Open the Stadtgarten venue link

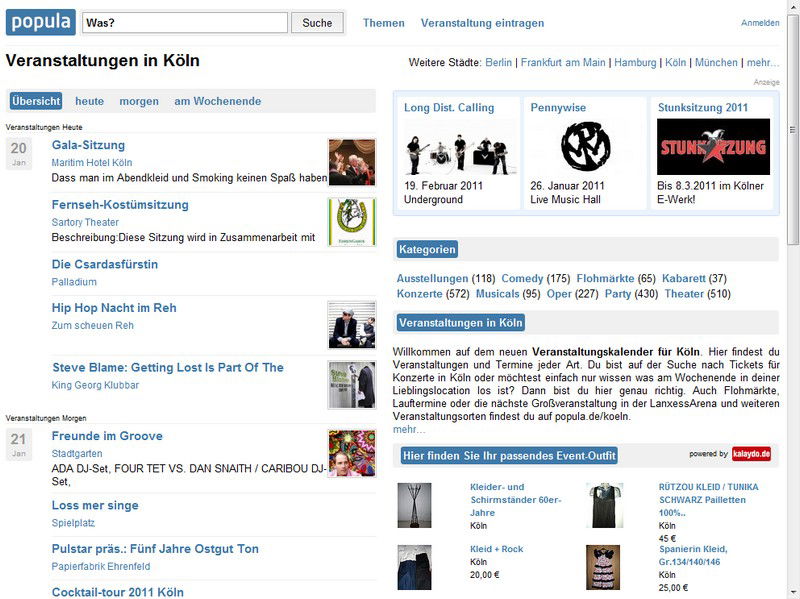tap(77, 453)
